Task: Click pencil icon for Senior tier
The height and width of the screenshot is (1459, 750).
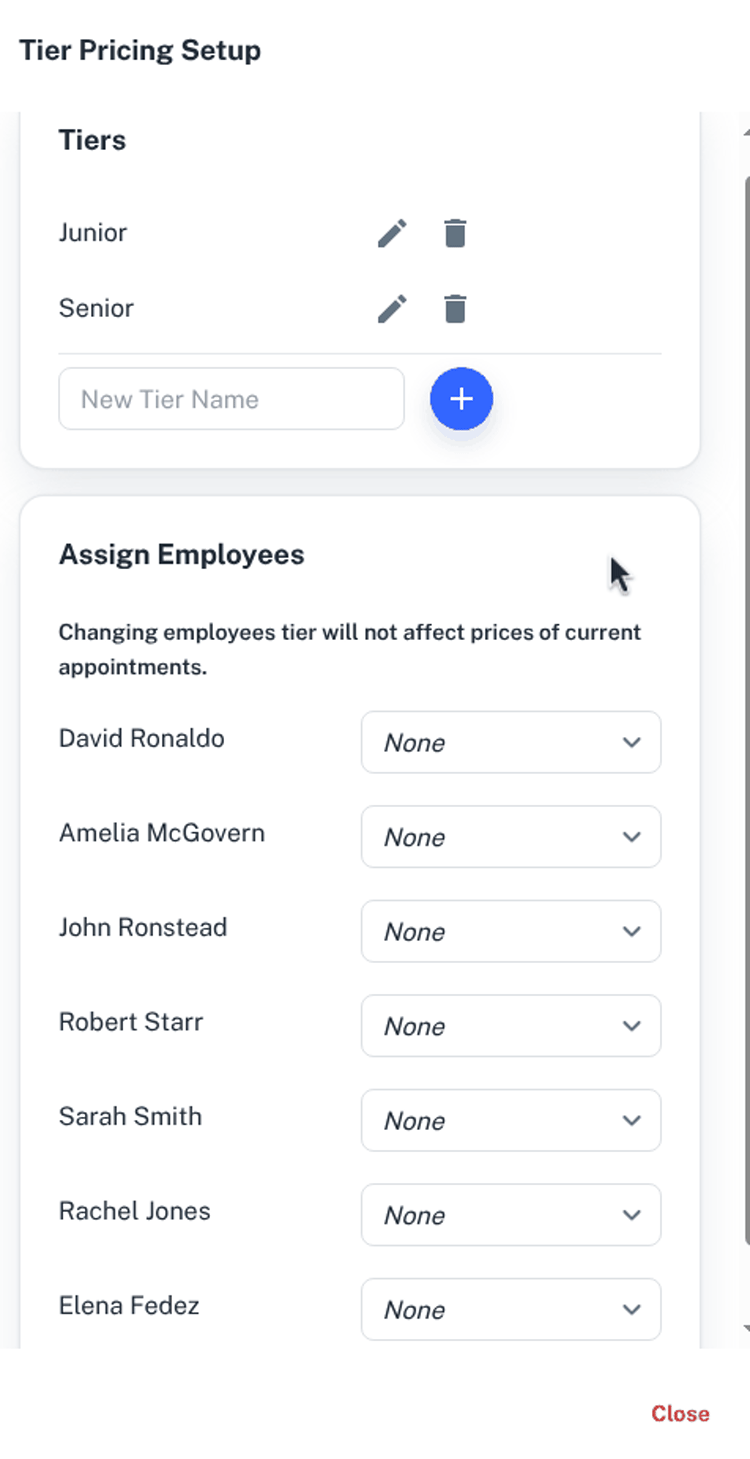Action: 392,308
